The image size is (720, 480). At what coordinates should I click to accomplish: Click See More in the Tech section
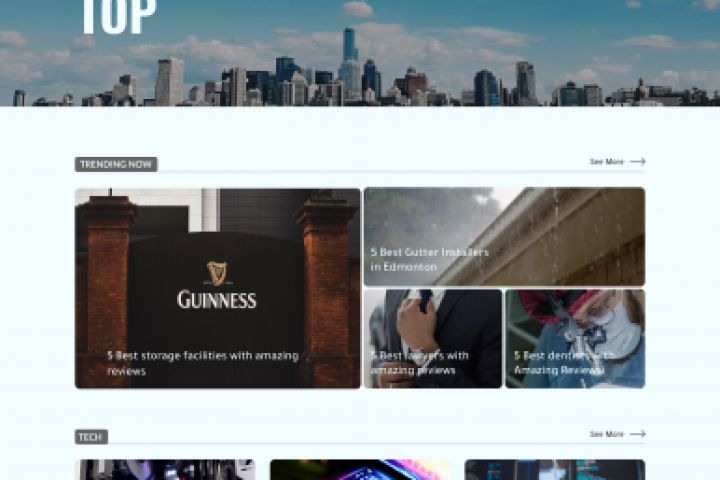[607, 434]
